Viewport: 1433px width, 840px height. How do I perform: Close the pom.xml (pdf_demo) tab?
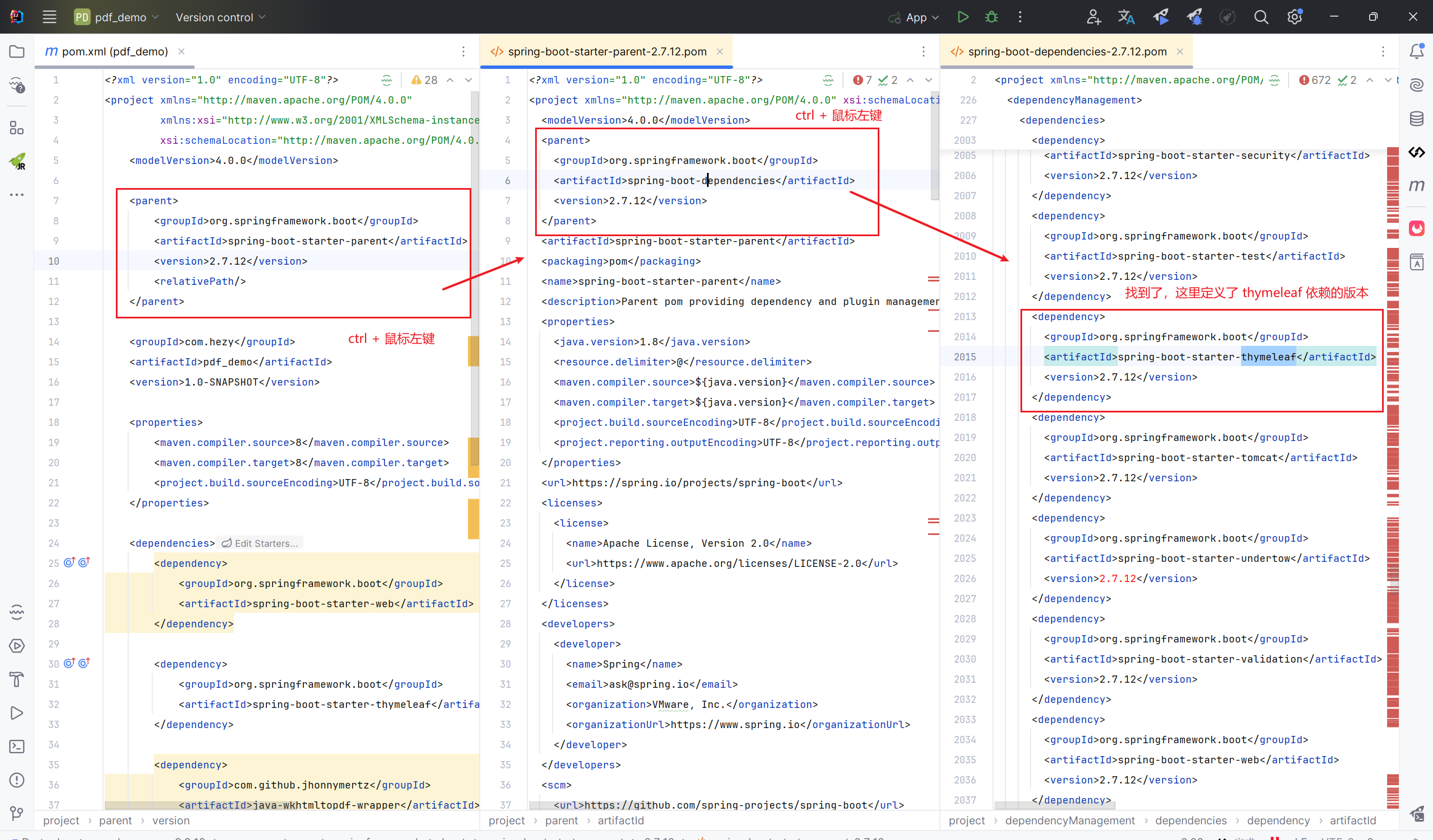coord(181,51)
